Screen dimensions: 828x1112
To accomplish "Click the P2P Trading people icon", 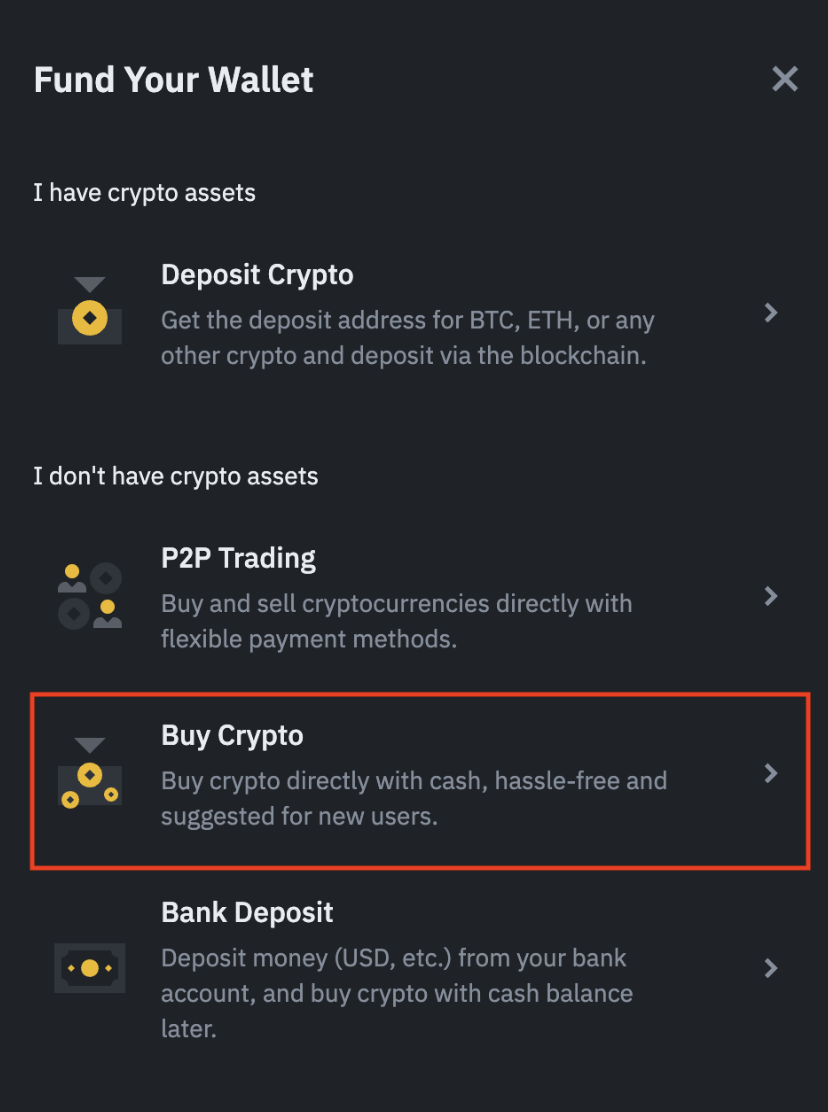I will [90, 596].
